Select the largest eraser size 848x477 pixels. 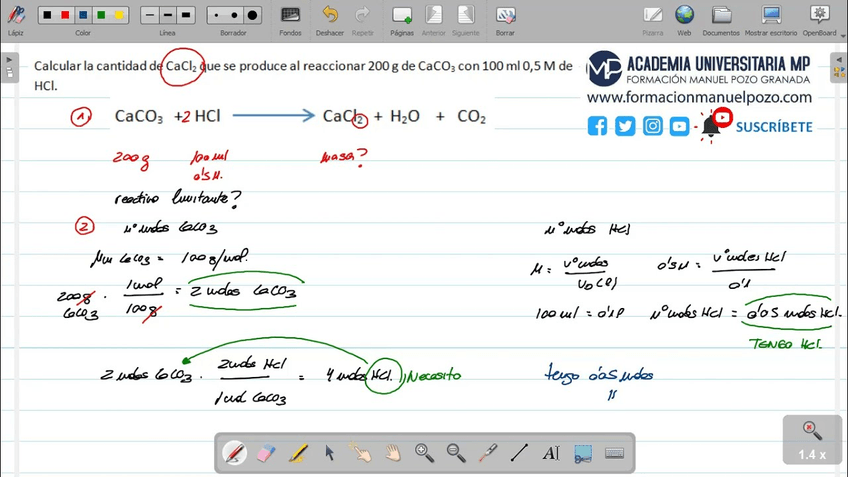[x=252, y=15]
